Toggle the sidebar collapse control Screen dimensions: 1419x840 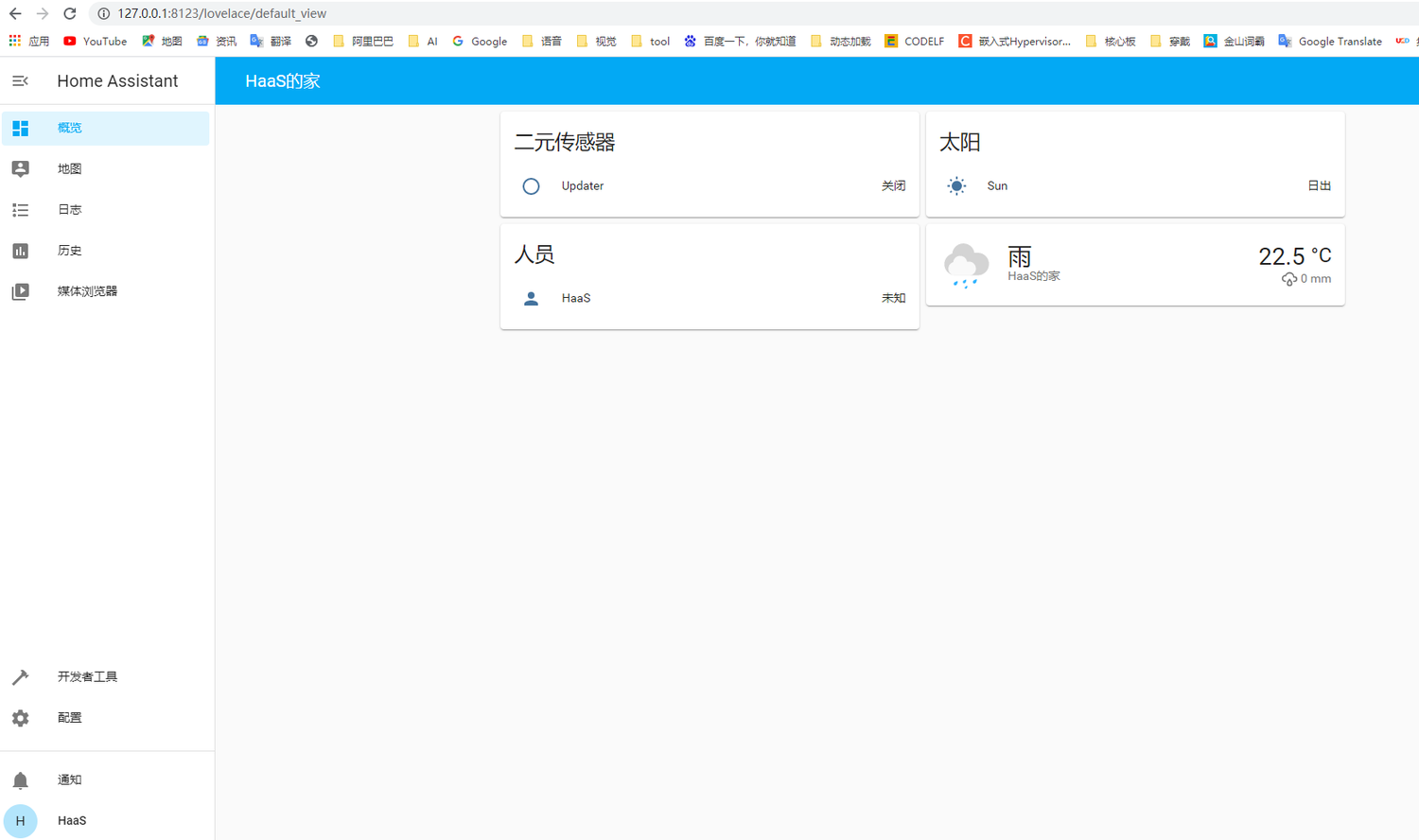tap(20, 80)
